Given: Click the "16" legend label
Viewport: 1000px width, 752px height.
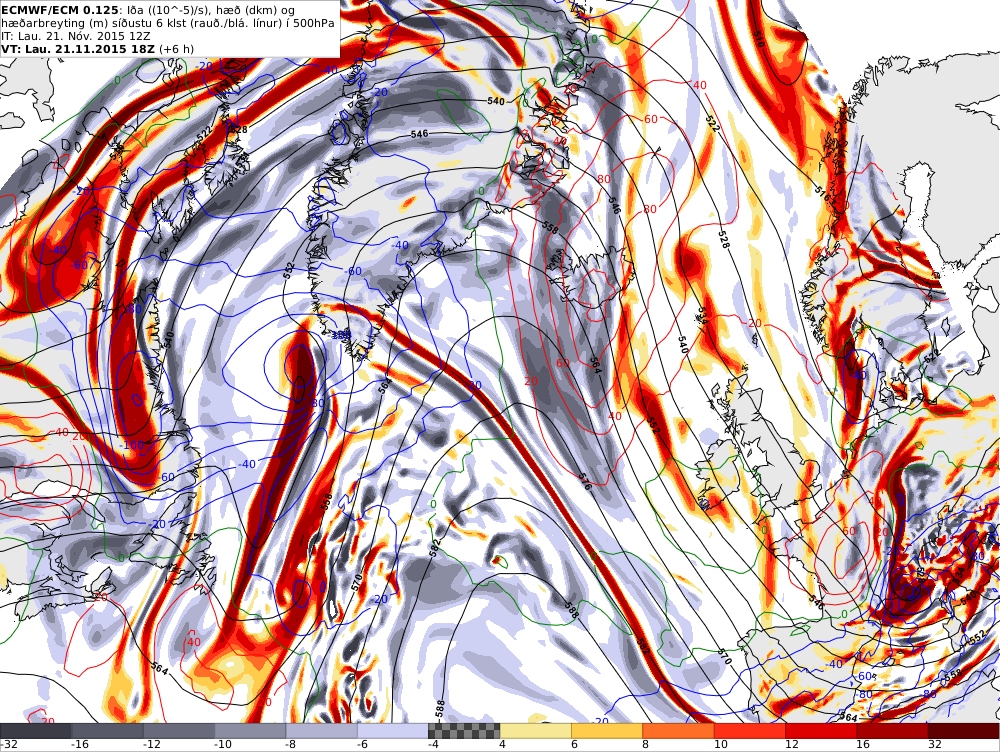Looking at the screenshot, I should coord(864,745).
